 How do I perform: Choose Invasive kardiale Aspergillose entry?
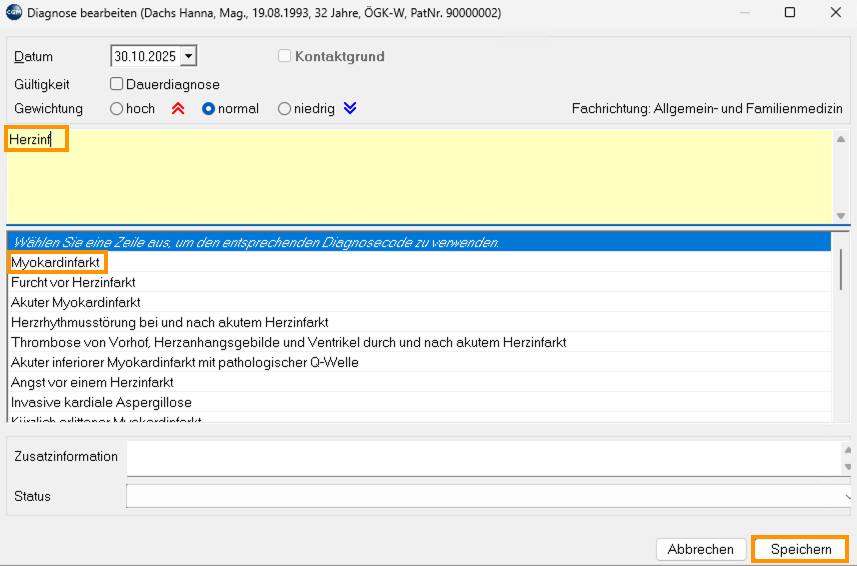[x=101, y=402]
